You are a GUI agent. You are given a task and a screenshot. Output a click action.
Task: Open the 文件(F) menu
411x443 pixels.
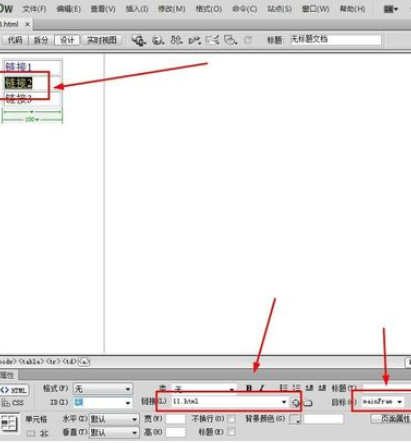(x=34, y=9)
